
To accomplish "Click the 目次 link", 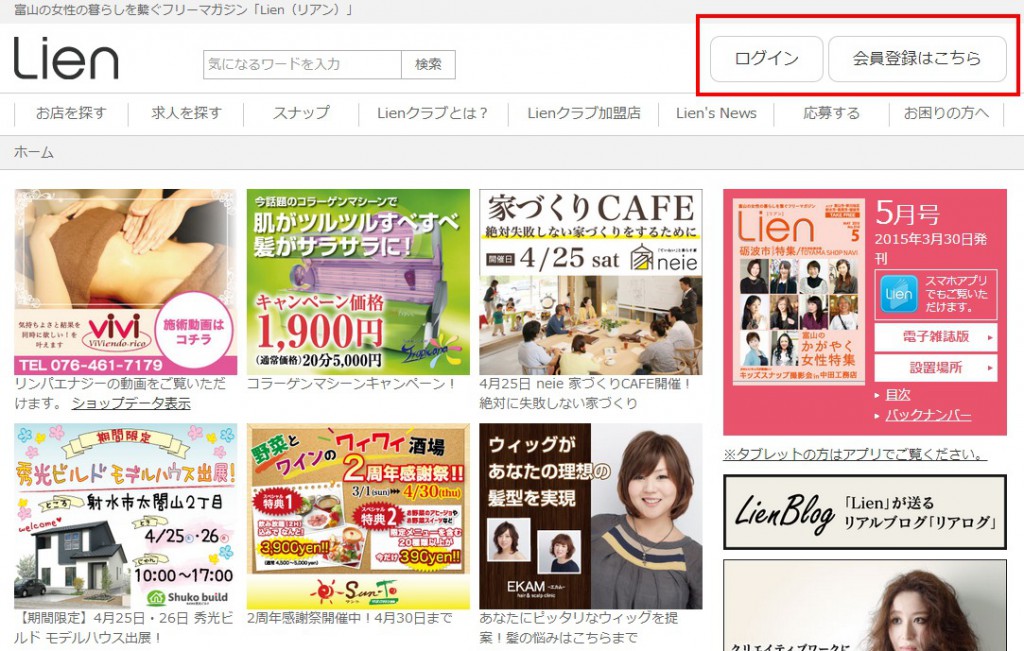I will point(897,395).
